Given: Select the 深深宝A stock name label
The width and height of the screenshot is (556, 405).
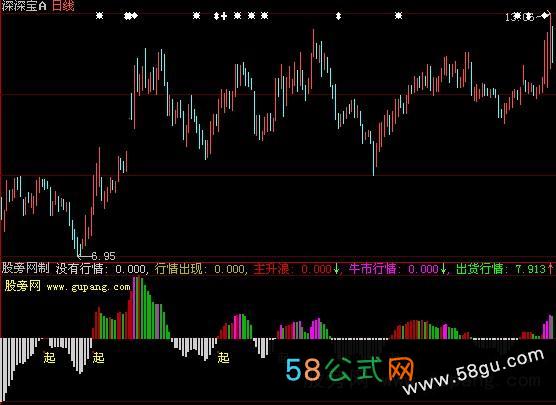Looking at the screenshot, I should click(x=24, y=6).
